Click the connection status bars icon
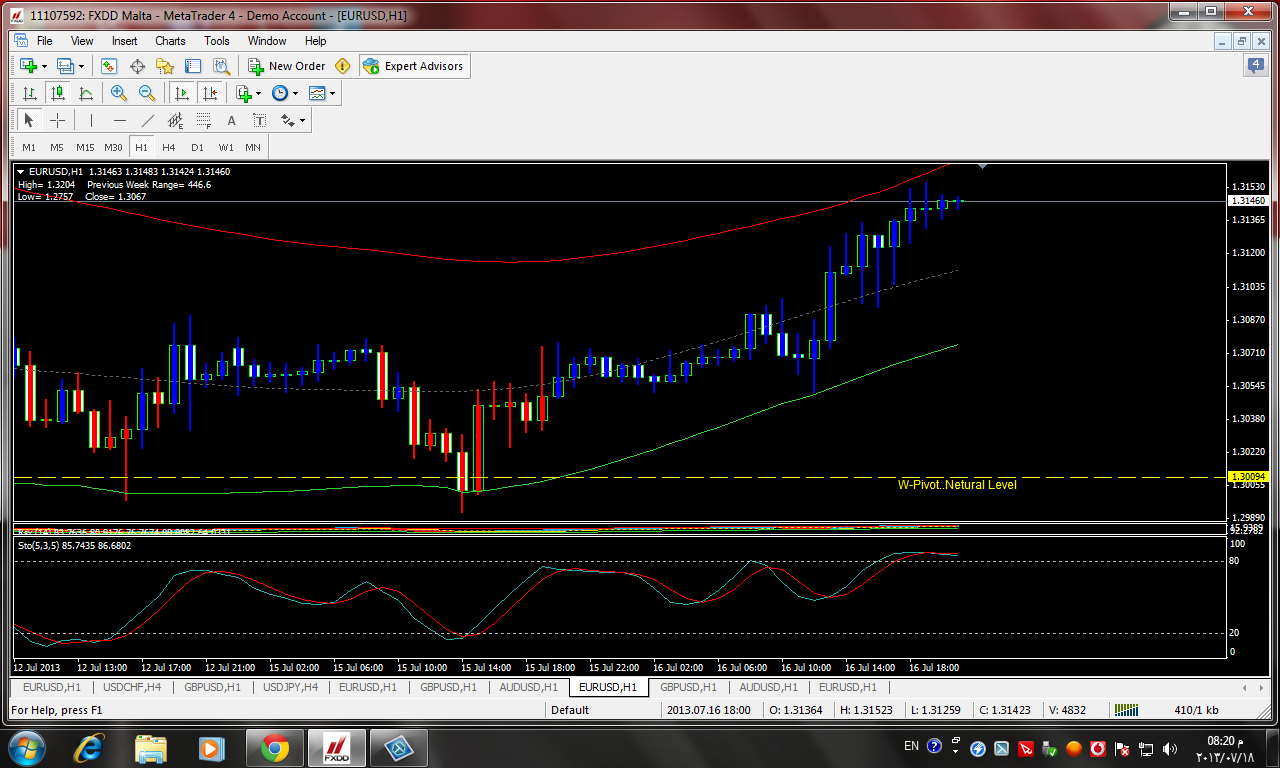The width and height of the screenshot is (1280, 768). [1126, 710]
